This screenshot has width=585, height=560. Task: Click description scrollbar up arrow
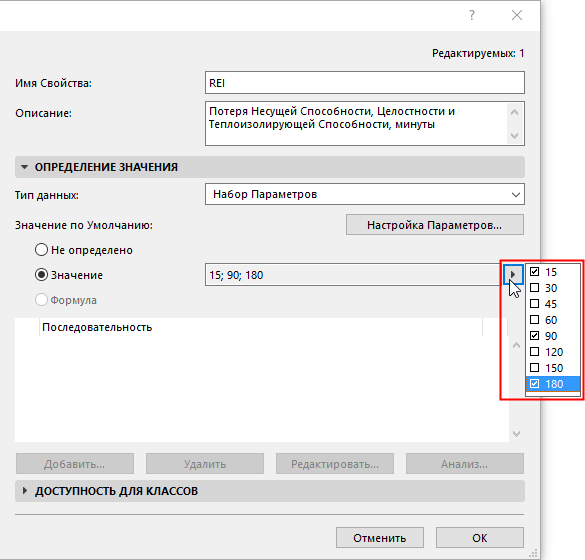point(514,112)
